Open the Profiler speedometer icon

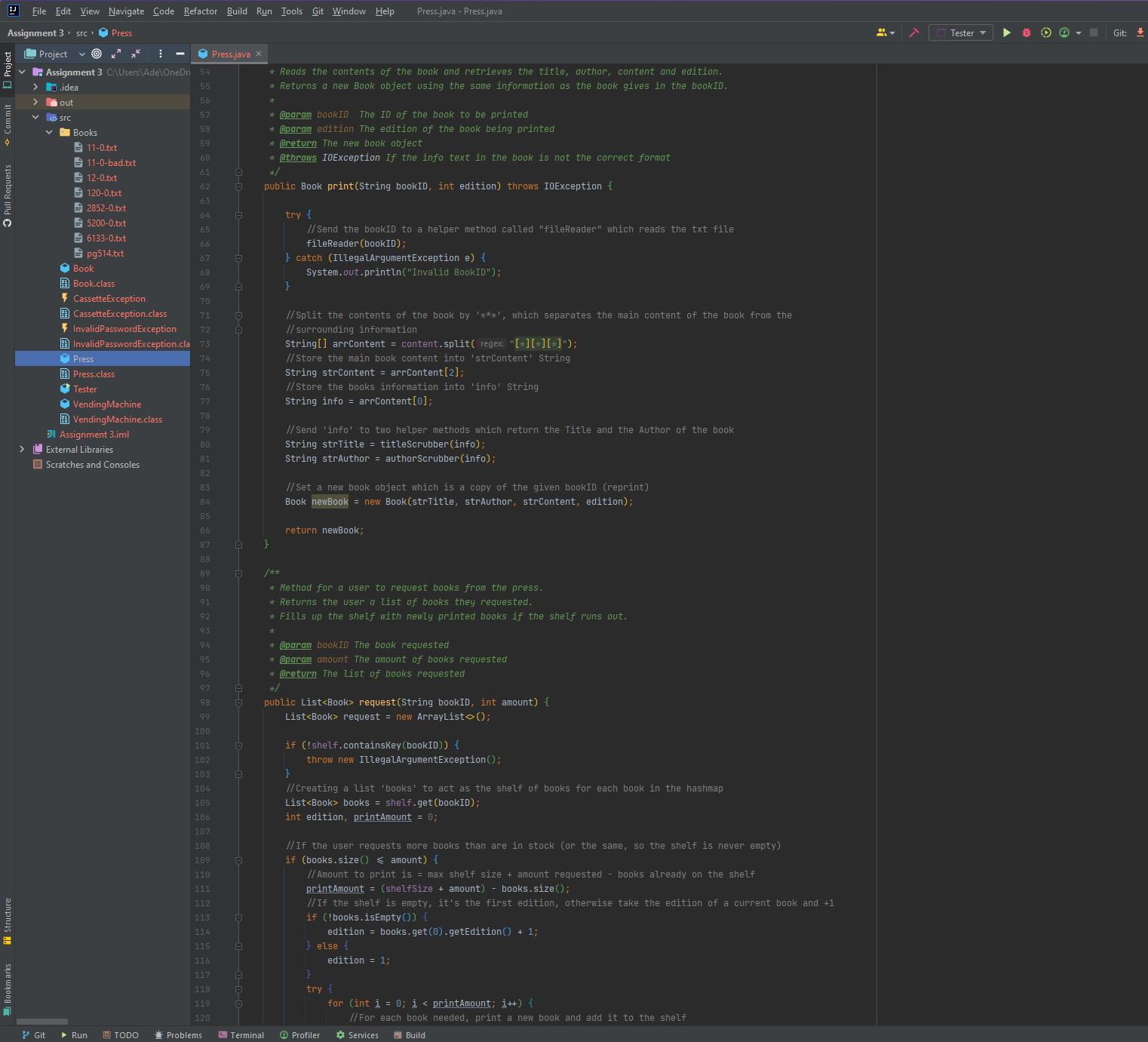1065,32
